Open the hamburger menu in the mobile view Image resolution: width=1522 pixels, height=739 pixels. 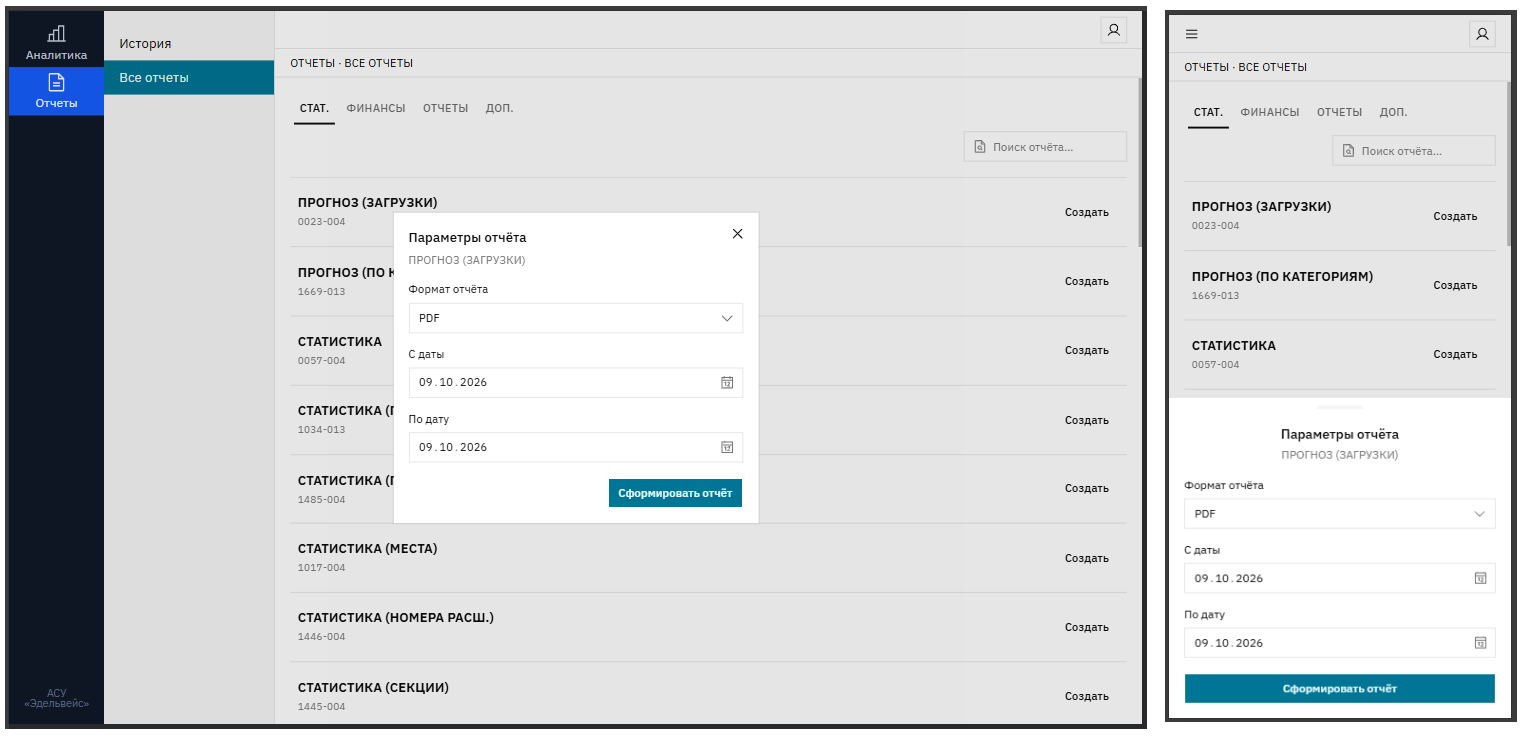pyautogui.click(x=1192, y=34)
